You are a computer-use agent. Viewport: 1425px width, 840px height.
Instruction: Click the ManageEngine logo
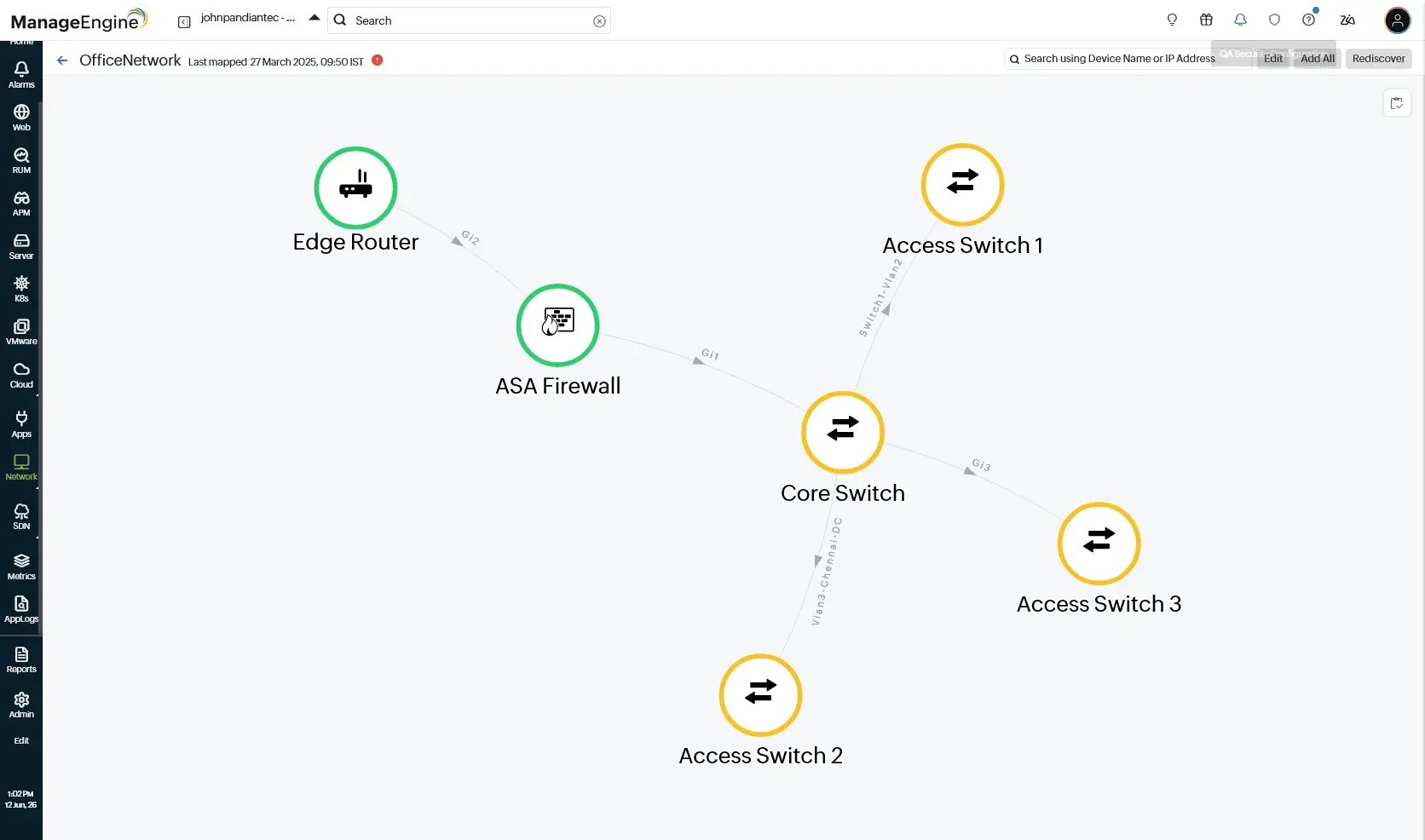tap(78, 20)
